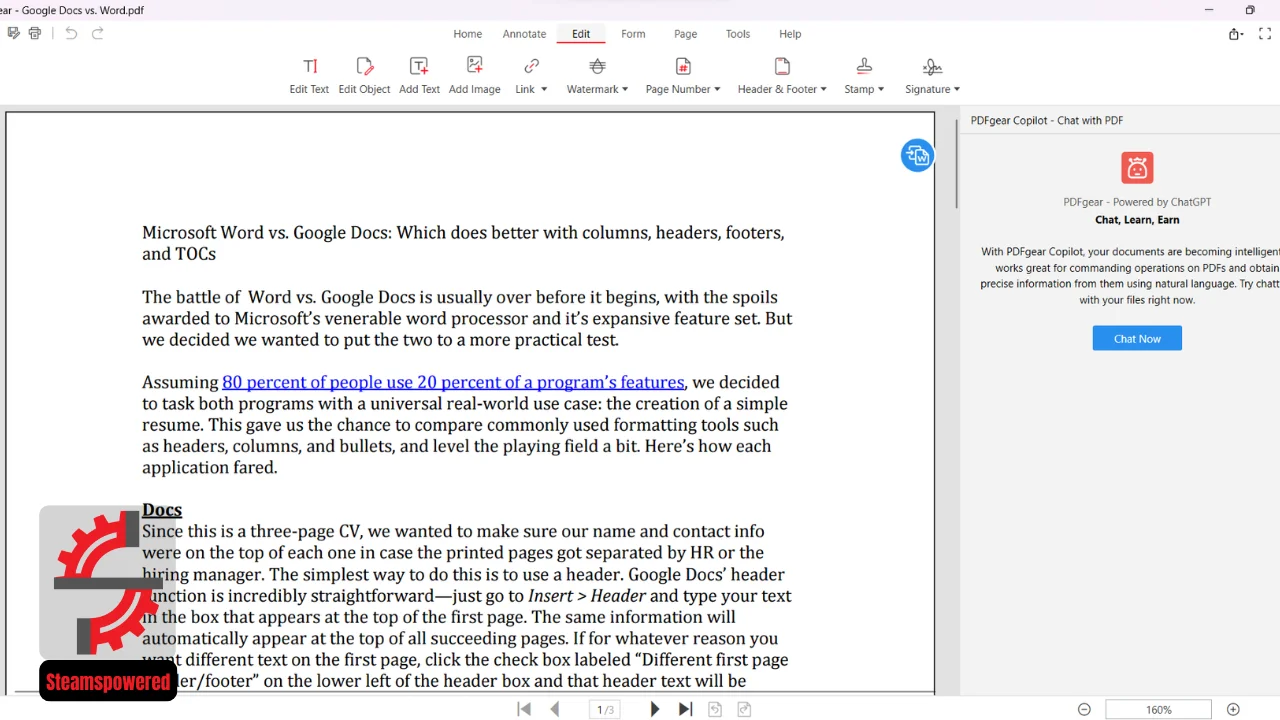The image size is (1280, 720).
Task: Switch to the Page tab
Action: pos(685,34)
